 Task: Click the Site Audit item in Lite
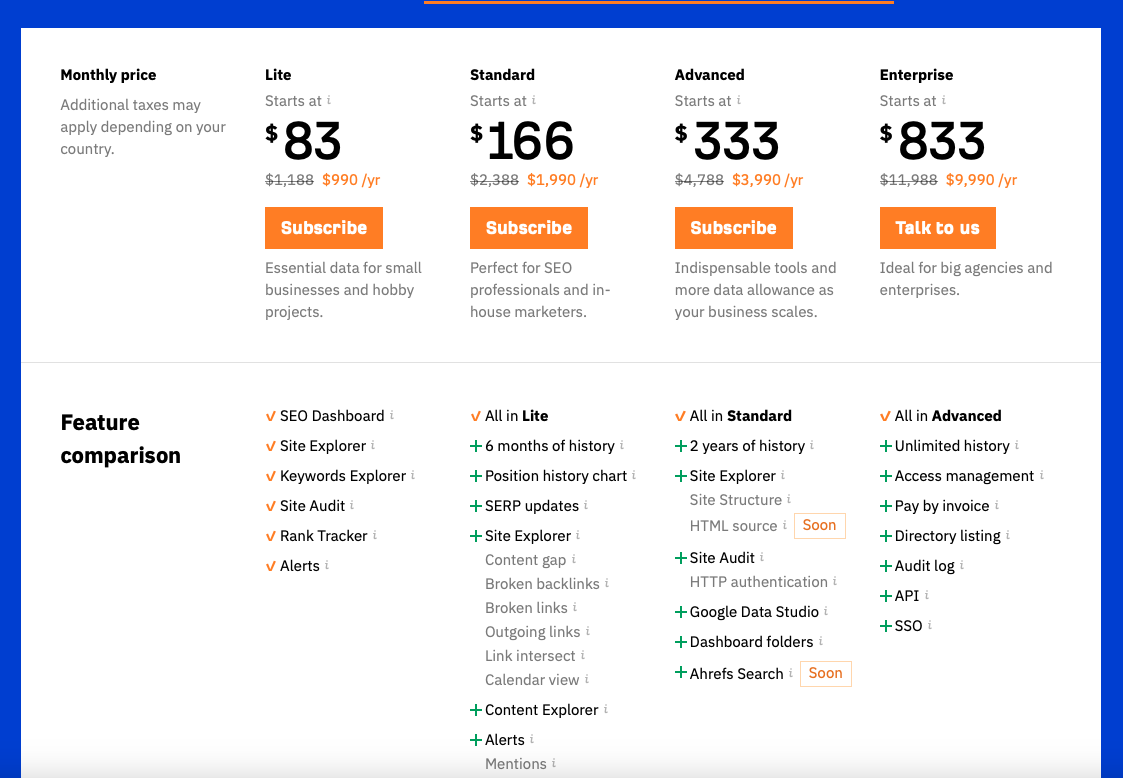pos(312,506)
